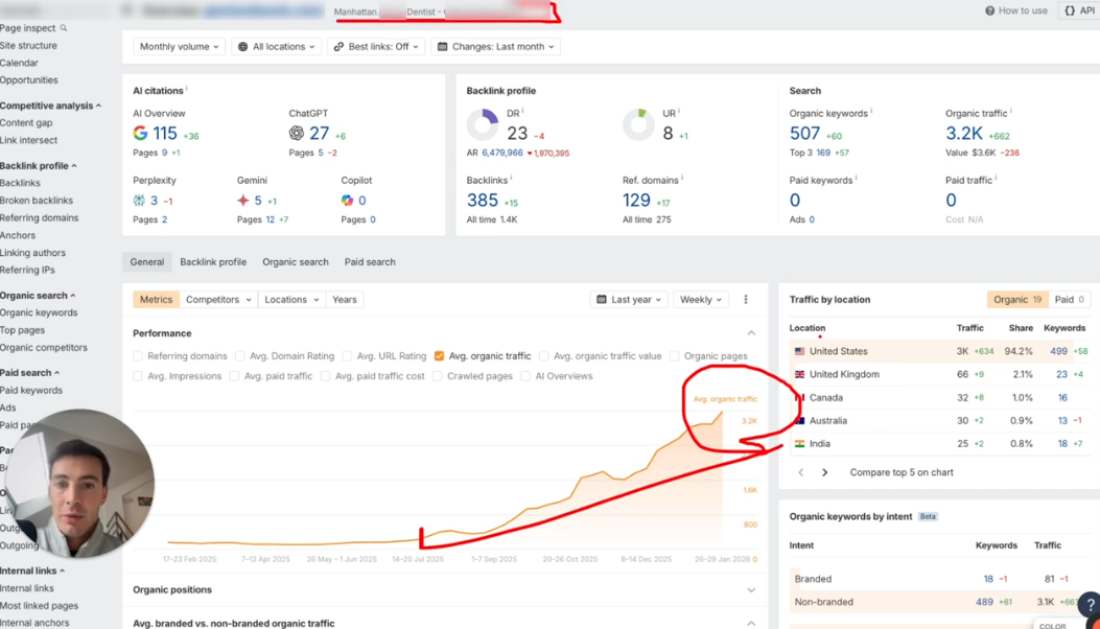Check the AI Overviews checkbox
Image resolution: width=1100 pixels, height=629 pixels.
(526, 376)
